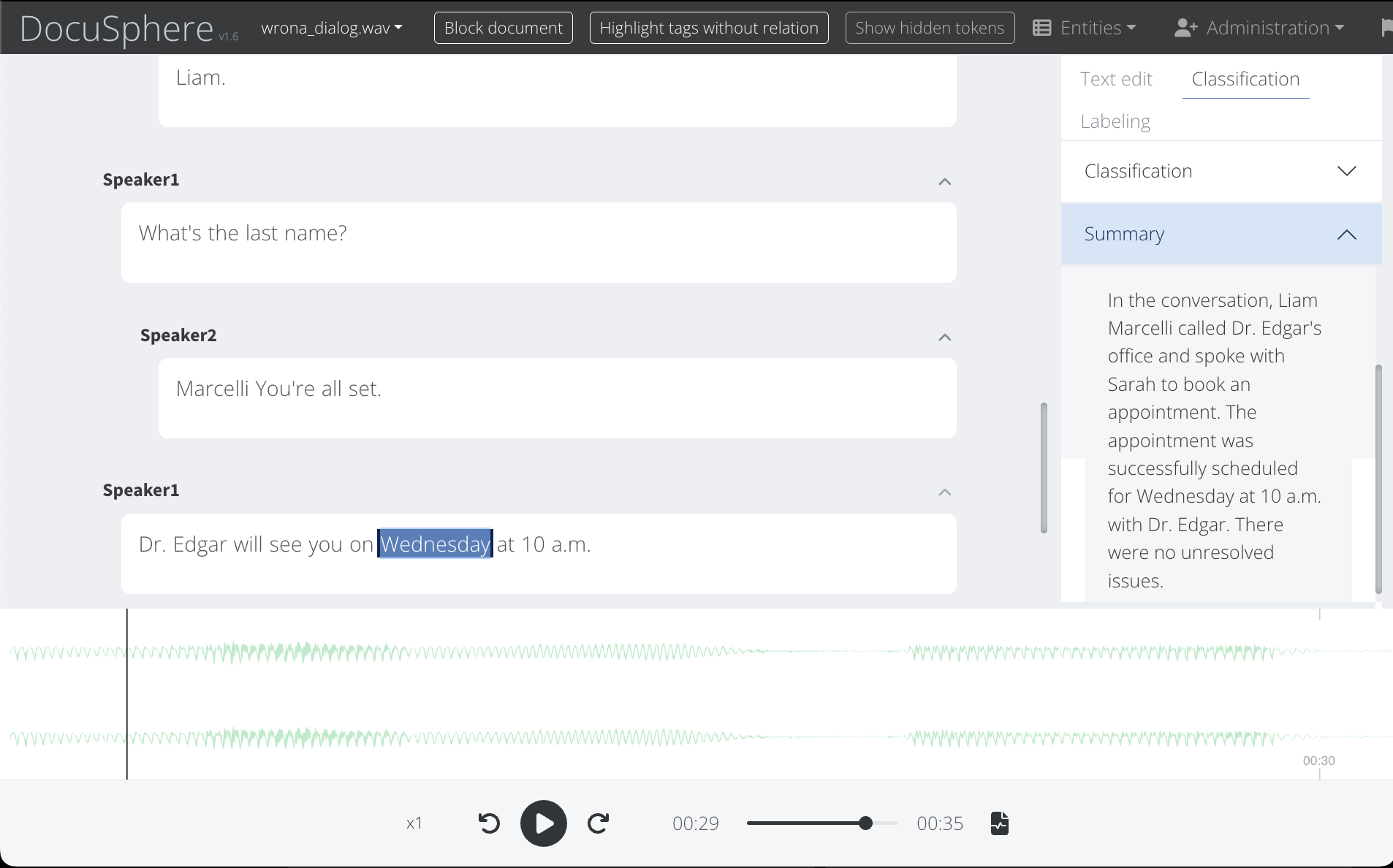Toggle Show hidden tokens
The image size is (1393, 868).
coord(930,27)
